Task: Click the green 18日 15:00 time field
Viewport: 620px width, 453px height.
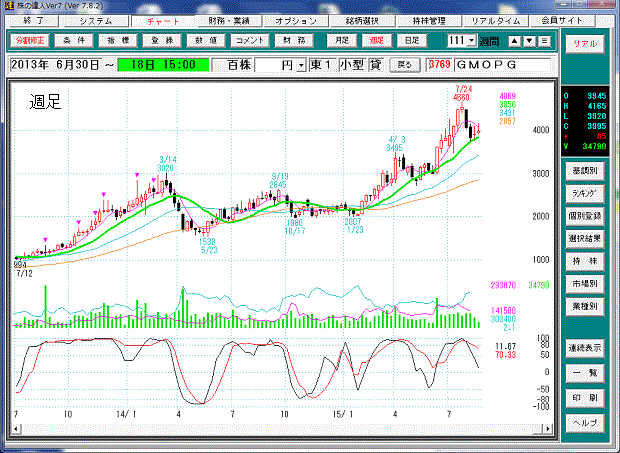Action: click(163, 65)
